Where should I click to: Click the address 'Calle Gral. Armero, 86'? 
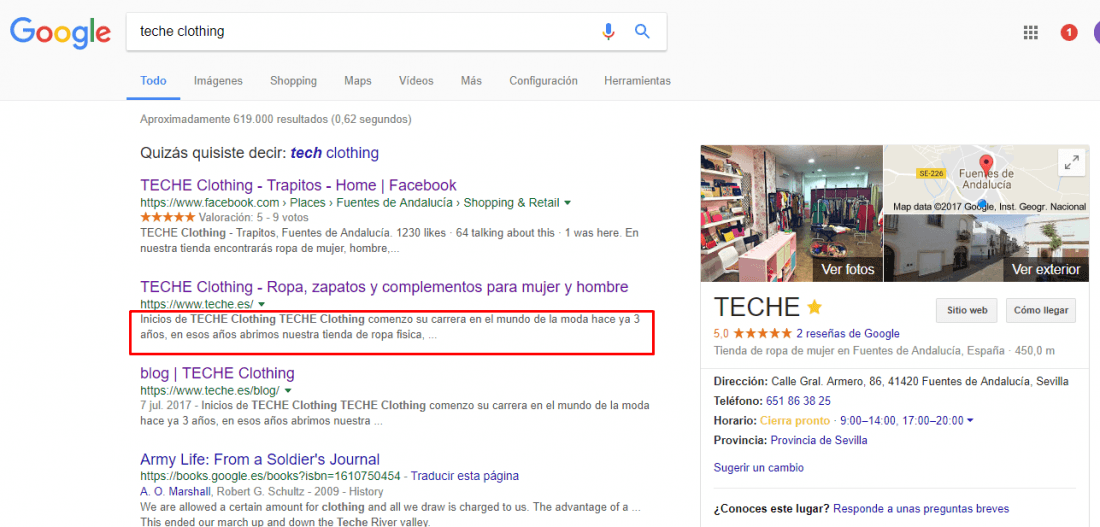[826, 382]
